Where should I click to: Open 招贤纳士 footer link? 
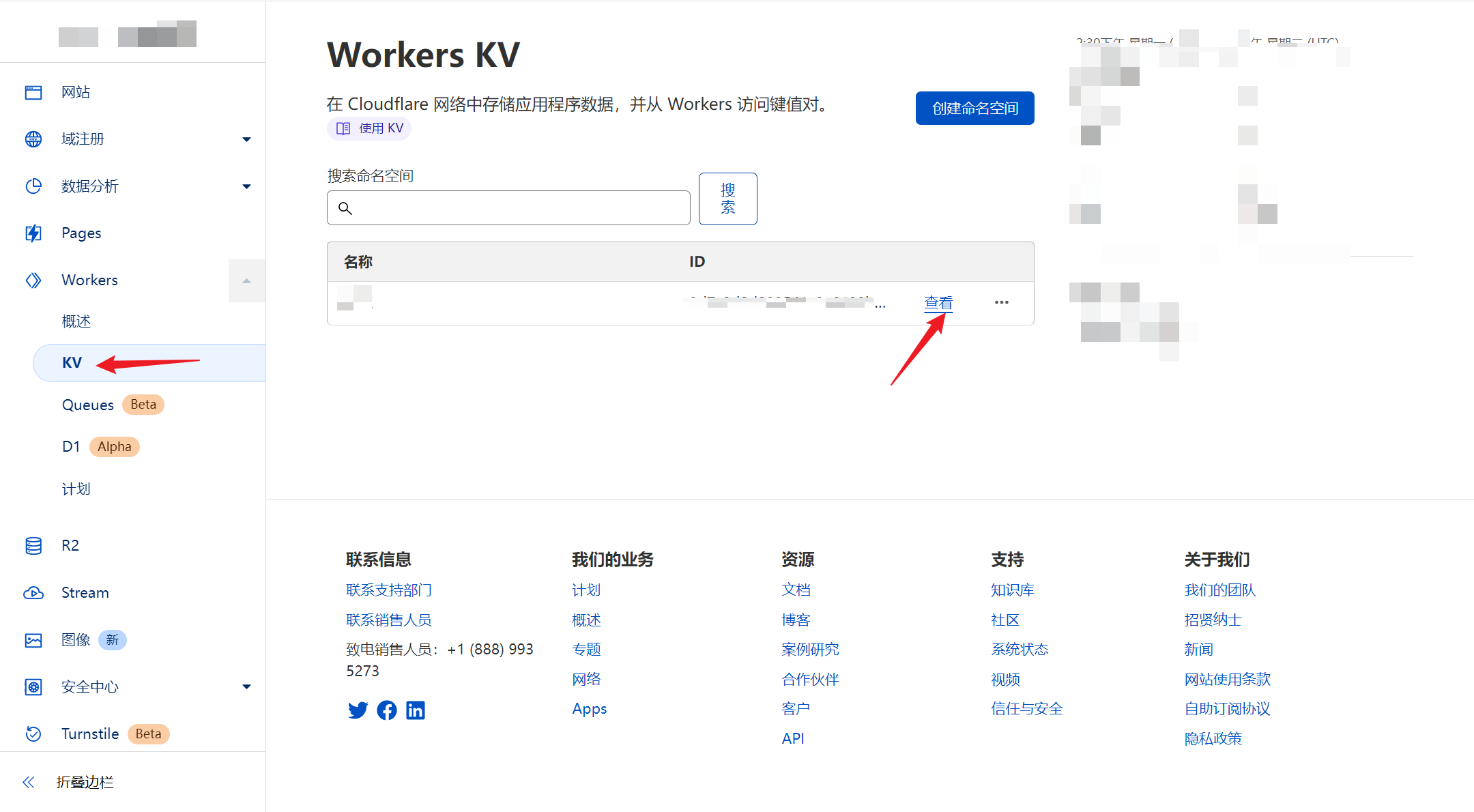click(1213, 620)
